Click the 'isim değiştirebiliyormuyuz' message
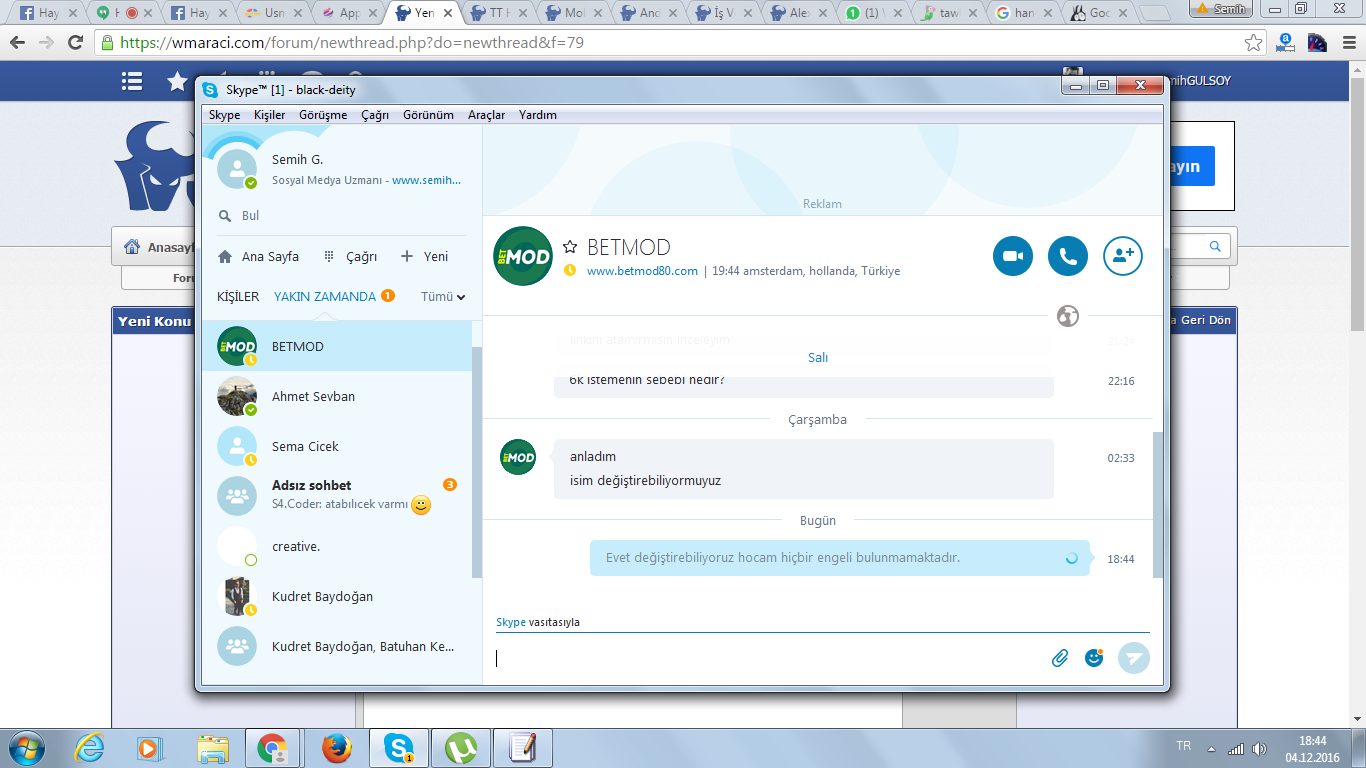Image resolution: width=1366 pixels, height=768 pixels. tap(645, 481)
